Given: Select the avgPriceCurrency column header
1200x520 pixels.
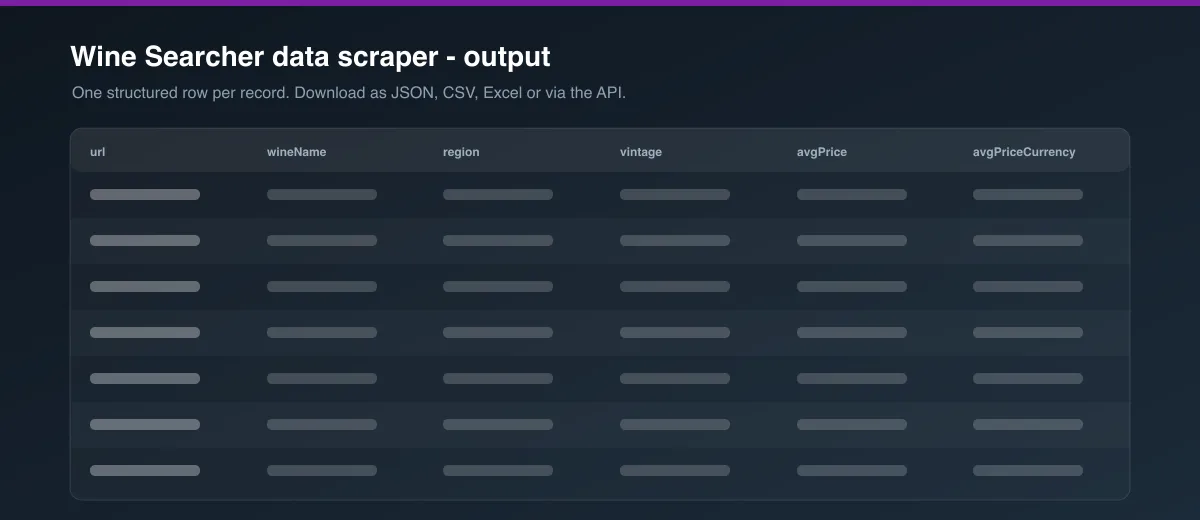Looking at the screenshot, I should click(1024, 152).
